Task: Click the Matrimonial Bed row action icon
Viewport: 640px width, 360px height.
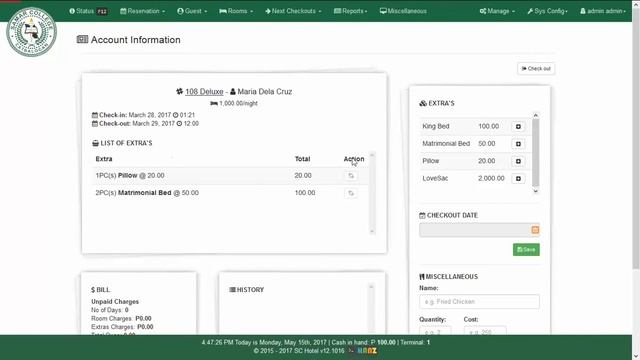Action: (351, 193)
